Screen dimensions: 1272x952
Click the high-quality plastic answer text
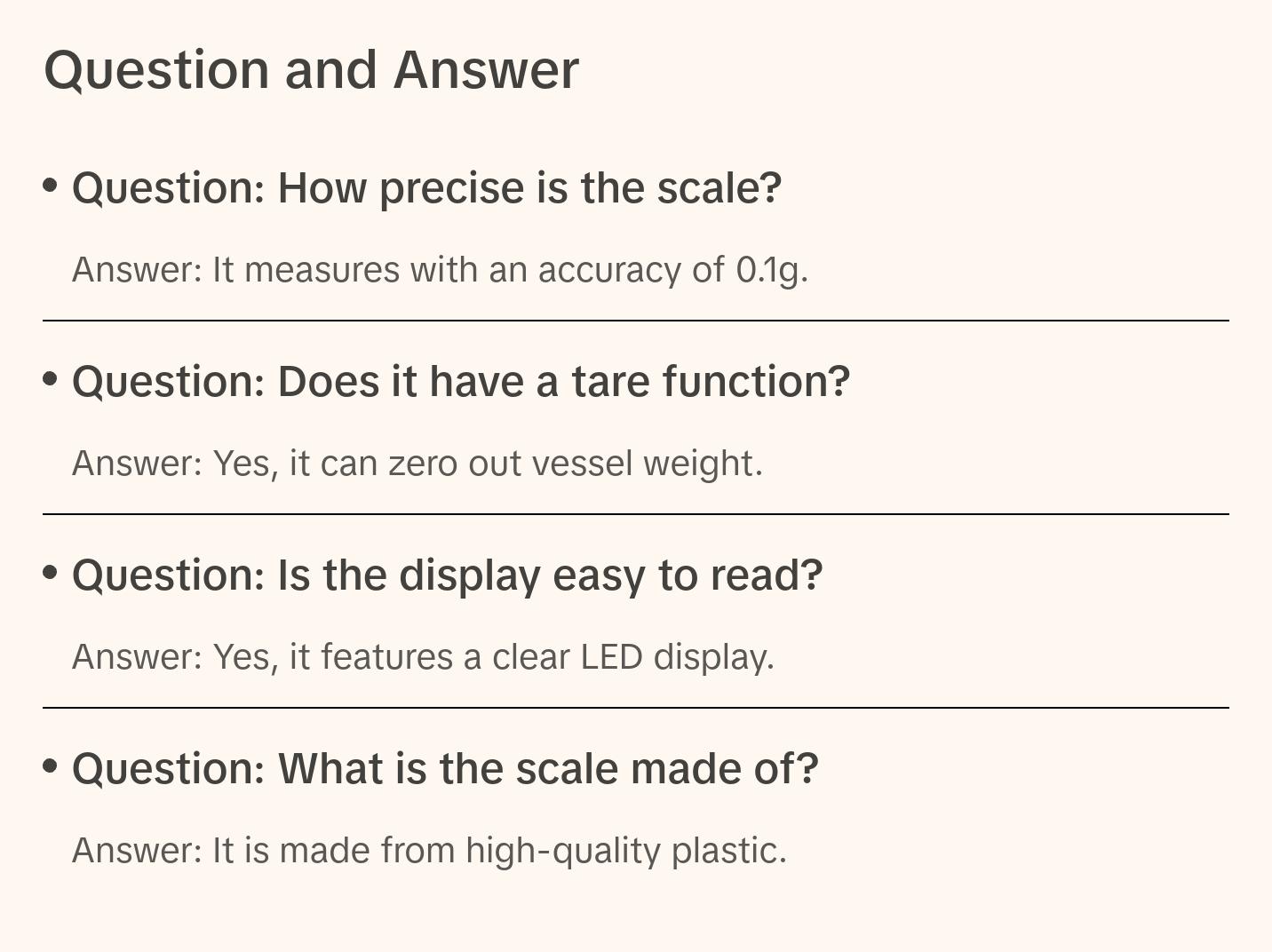pos(429,851)
